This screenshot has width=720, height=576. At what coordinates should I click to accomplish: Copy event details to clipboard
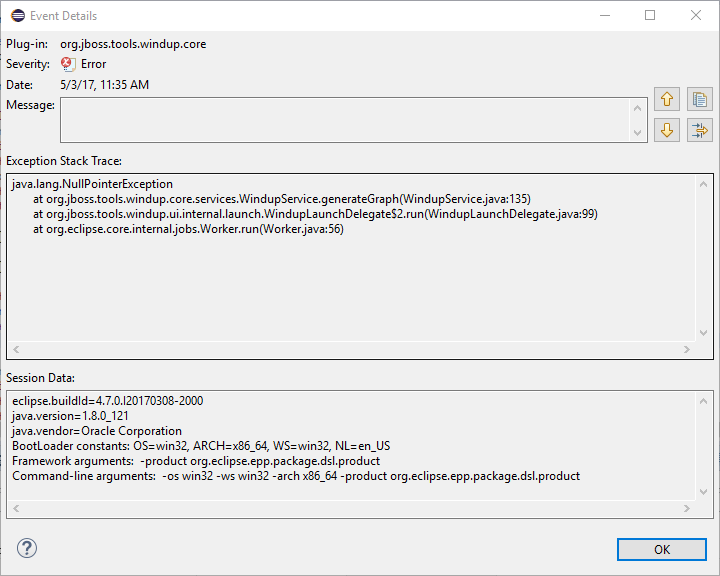coord(700,100)
